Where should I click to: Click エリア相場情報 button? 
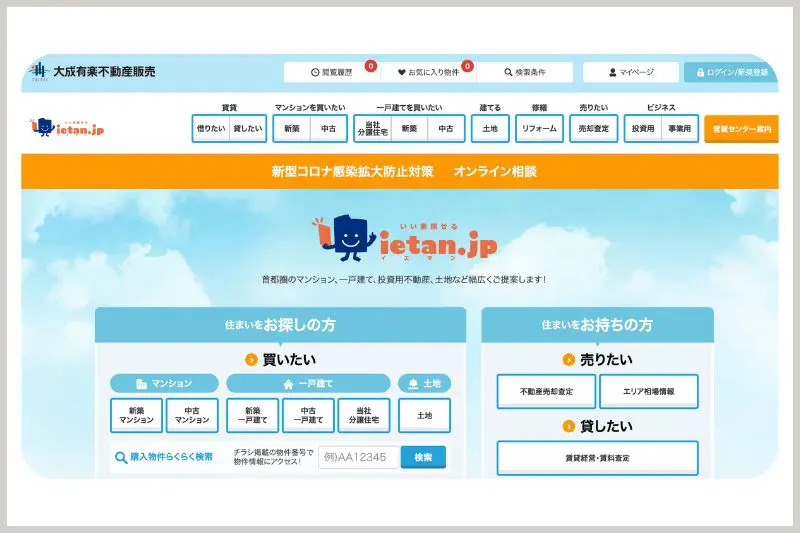[648, 391]
